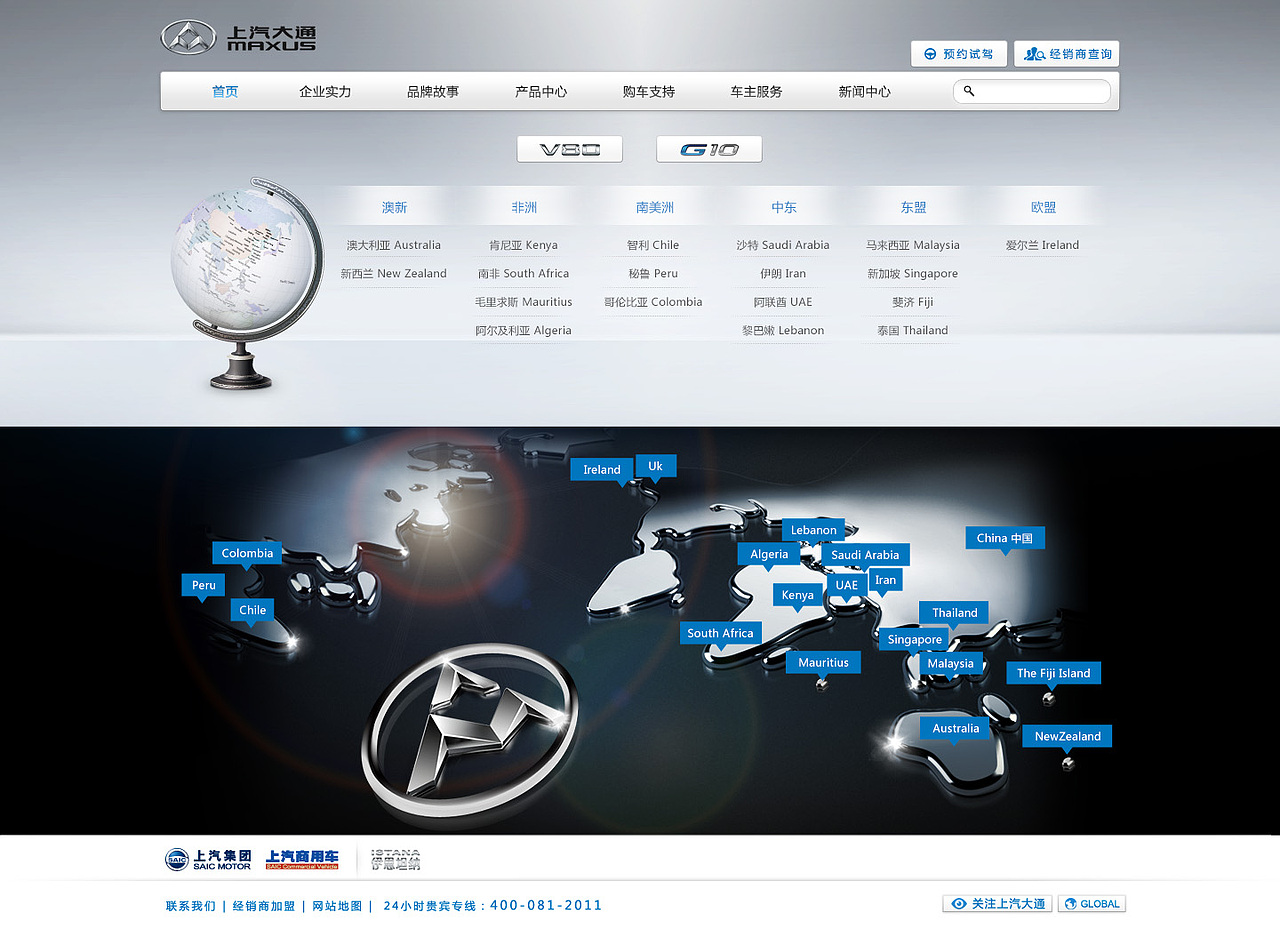Go to the 首页 home menu item
Screen dimensions: 1280x945
225,91
